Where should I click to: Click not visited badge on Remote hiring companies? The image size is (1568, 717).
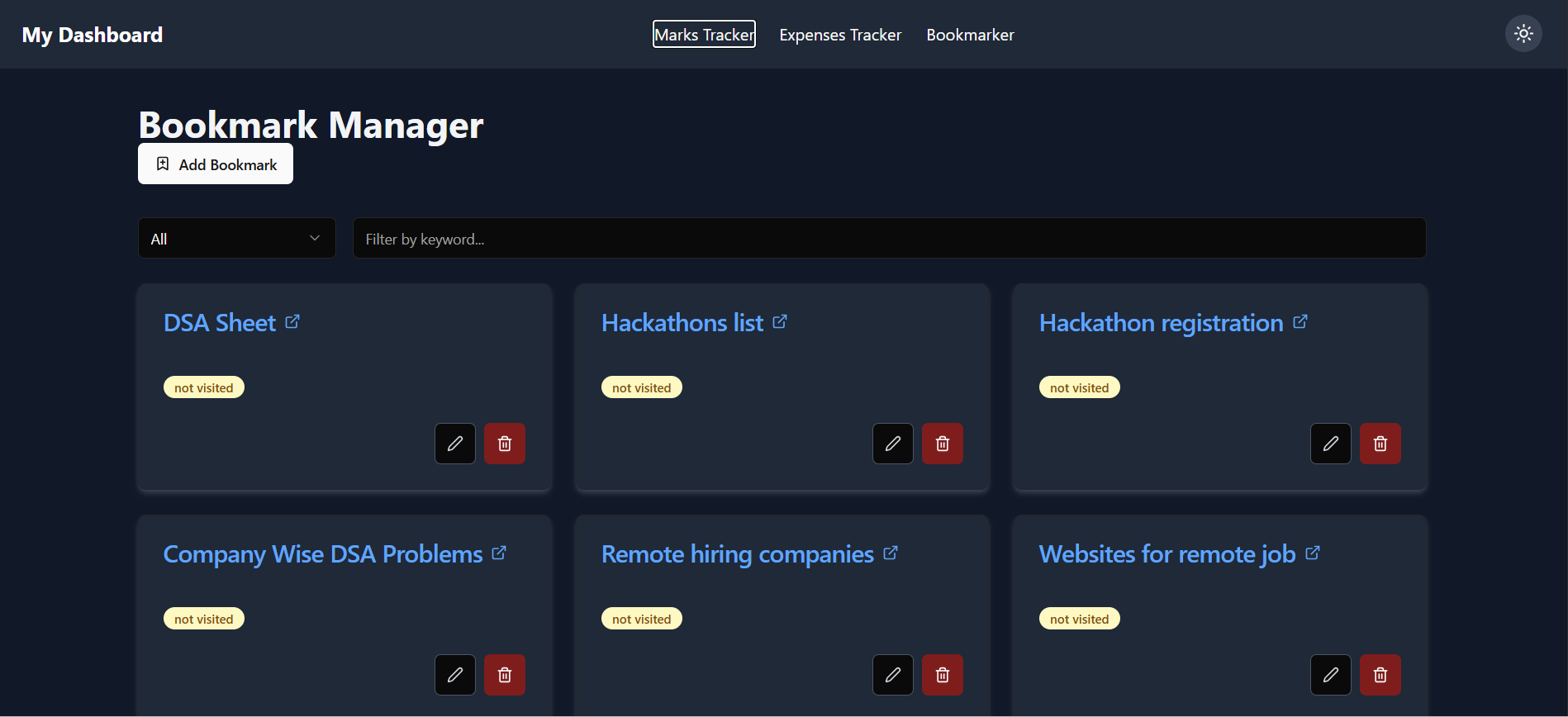click(x=642, y=619)
